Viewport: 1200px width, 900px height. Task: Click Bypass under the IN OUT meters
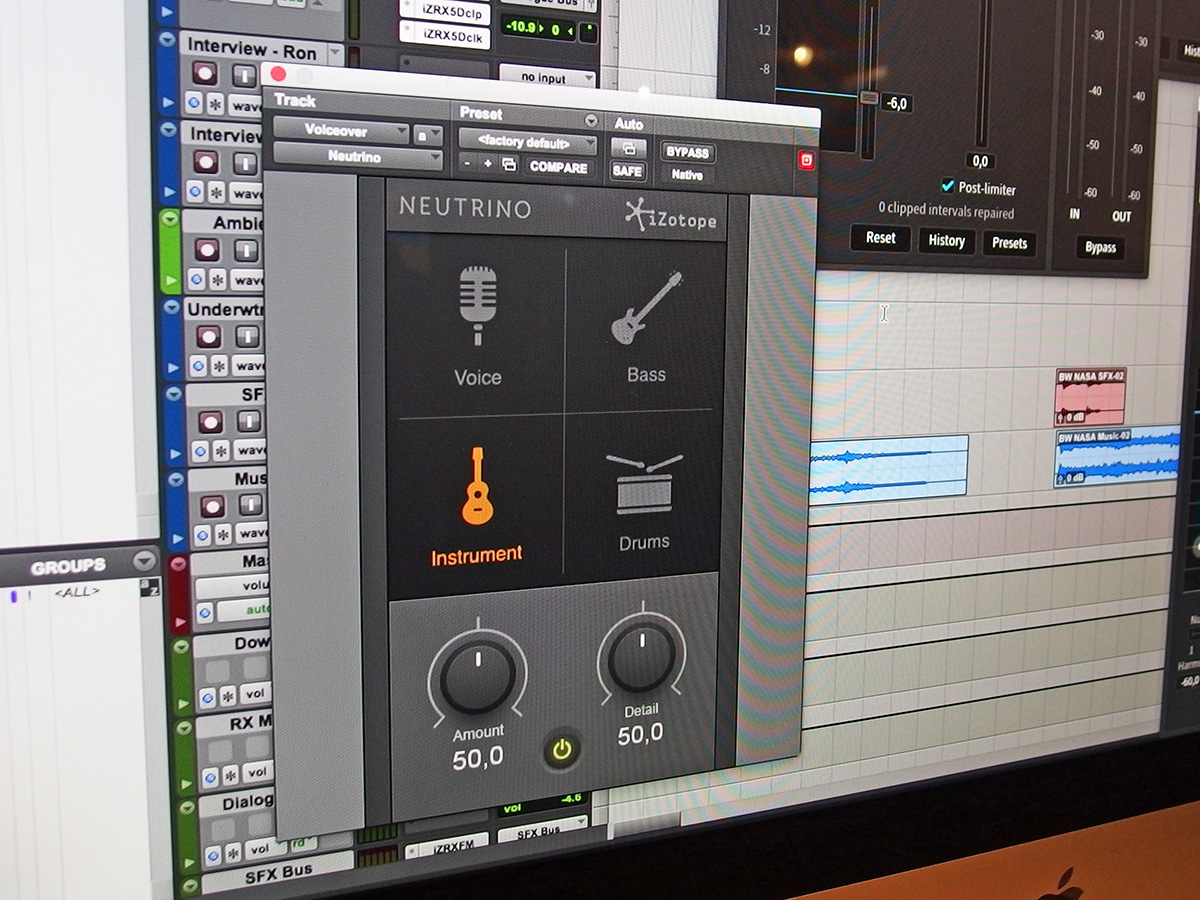tap(1100, 247)
